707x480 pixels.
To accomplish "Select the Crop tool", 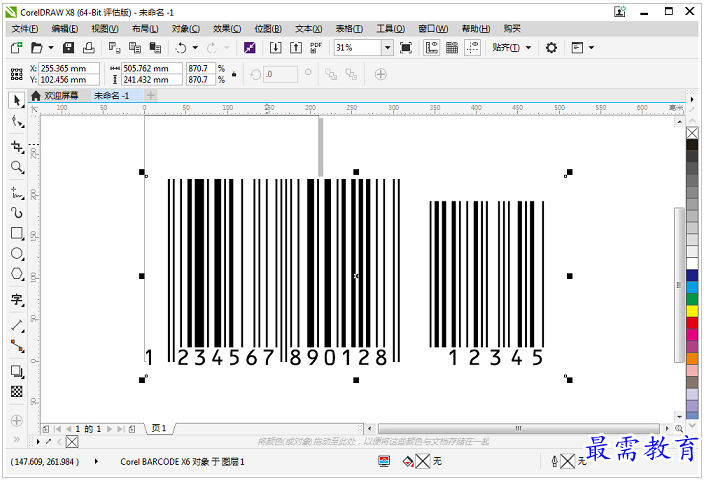I will point(17,147).
